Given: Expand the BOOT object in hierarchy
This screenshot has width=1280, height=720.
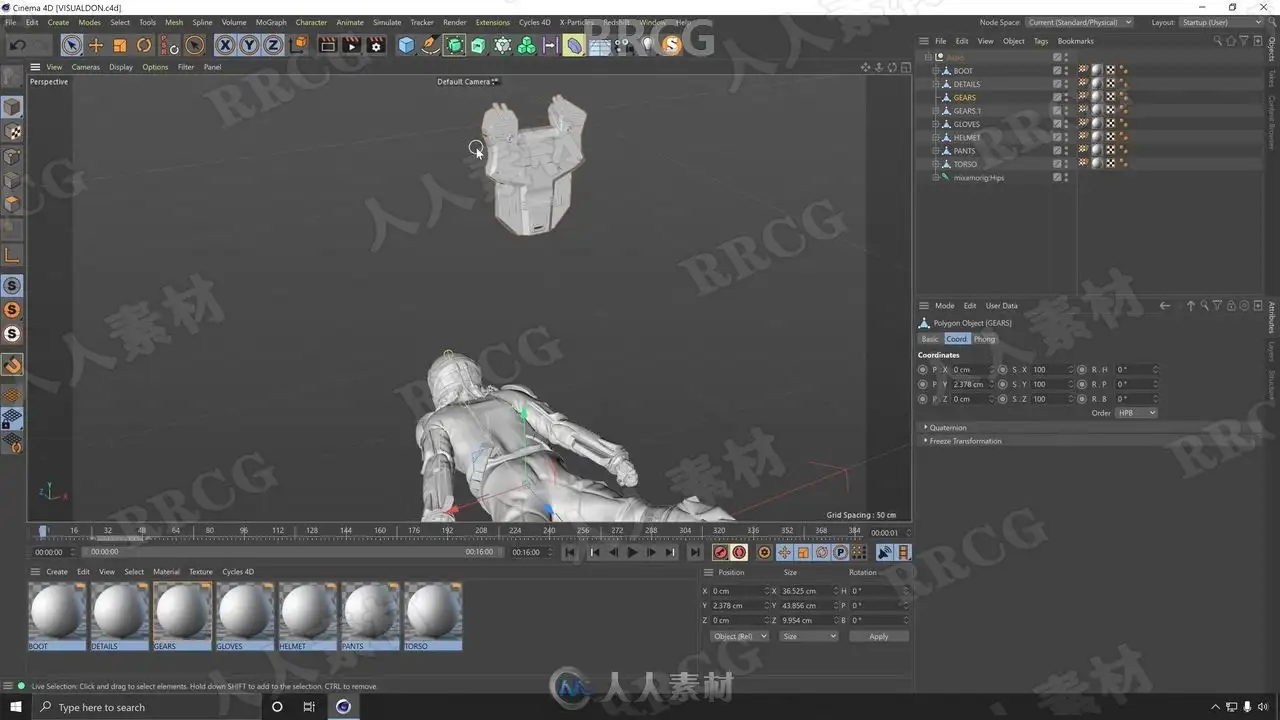Looking at the screenshot, I should (936, 71).
